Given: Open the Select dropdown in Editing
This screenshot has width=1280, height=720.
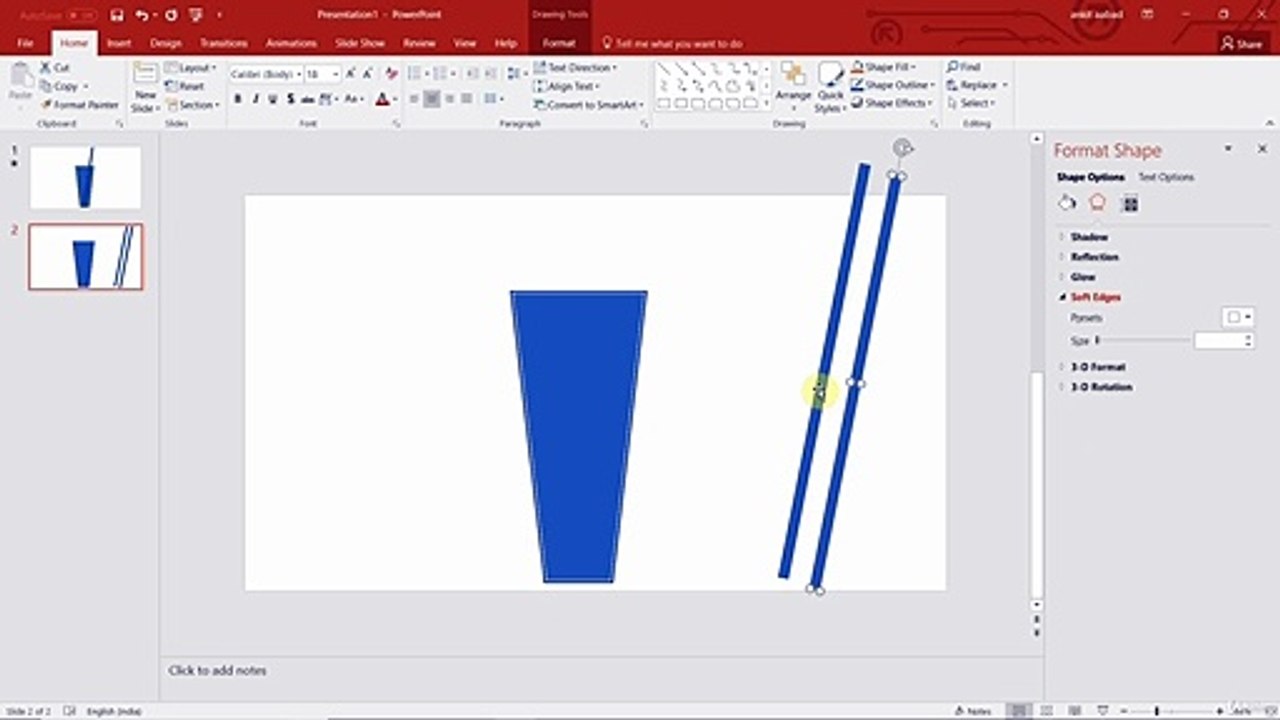Looking at the screenshot, I should [970, 103].
